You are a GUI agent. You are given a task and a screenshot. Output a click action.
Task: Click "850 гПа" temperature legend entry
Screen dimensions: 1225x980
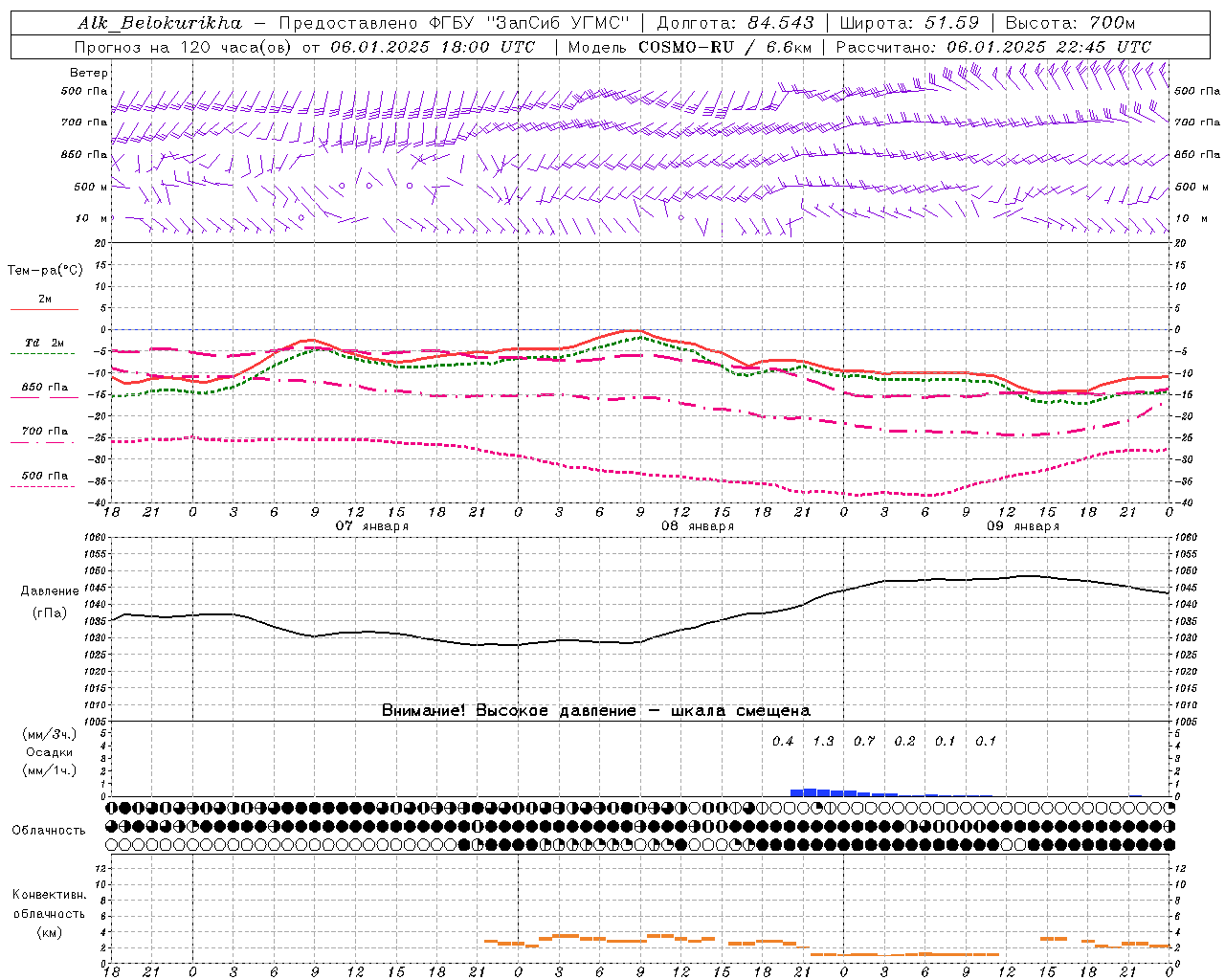pos(44,388)
